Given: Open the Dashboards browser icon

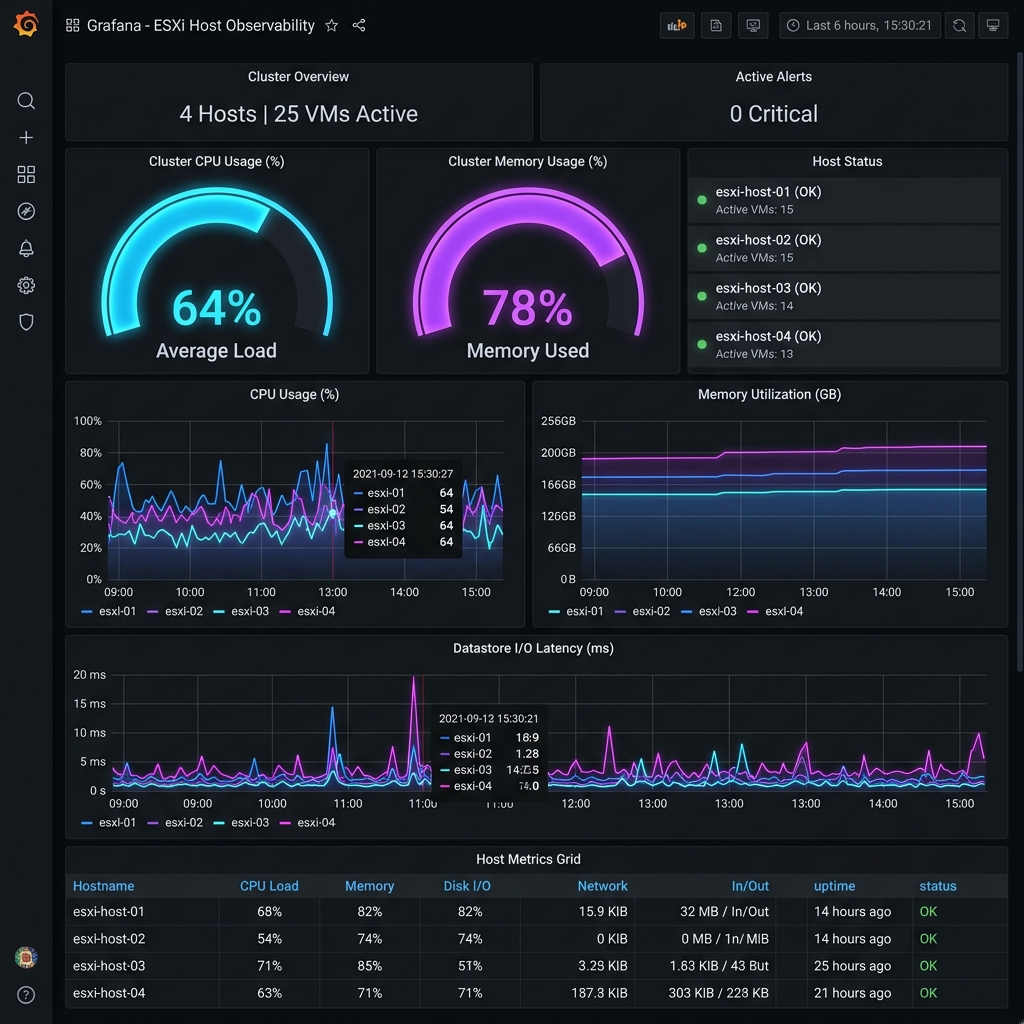Looking at the screenshot, I should [x=26, y=174].
